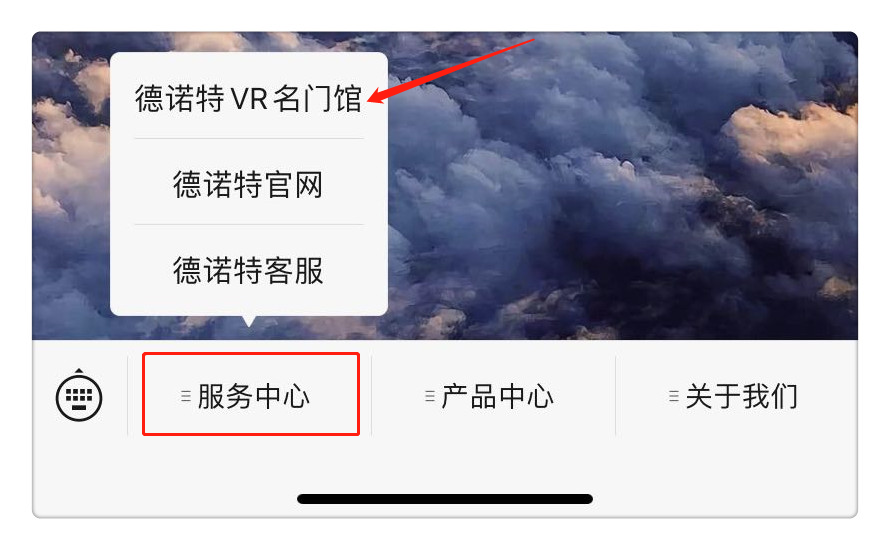Click the small arrow atop keyboard icon
The width and height of the screenshot is (890, 550).
click(x=79, y=370)
